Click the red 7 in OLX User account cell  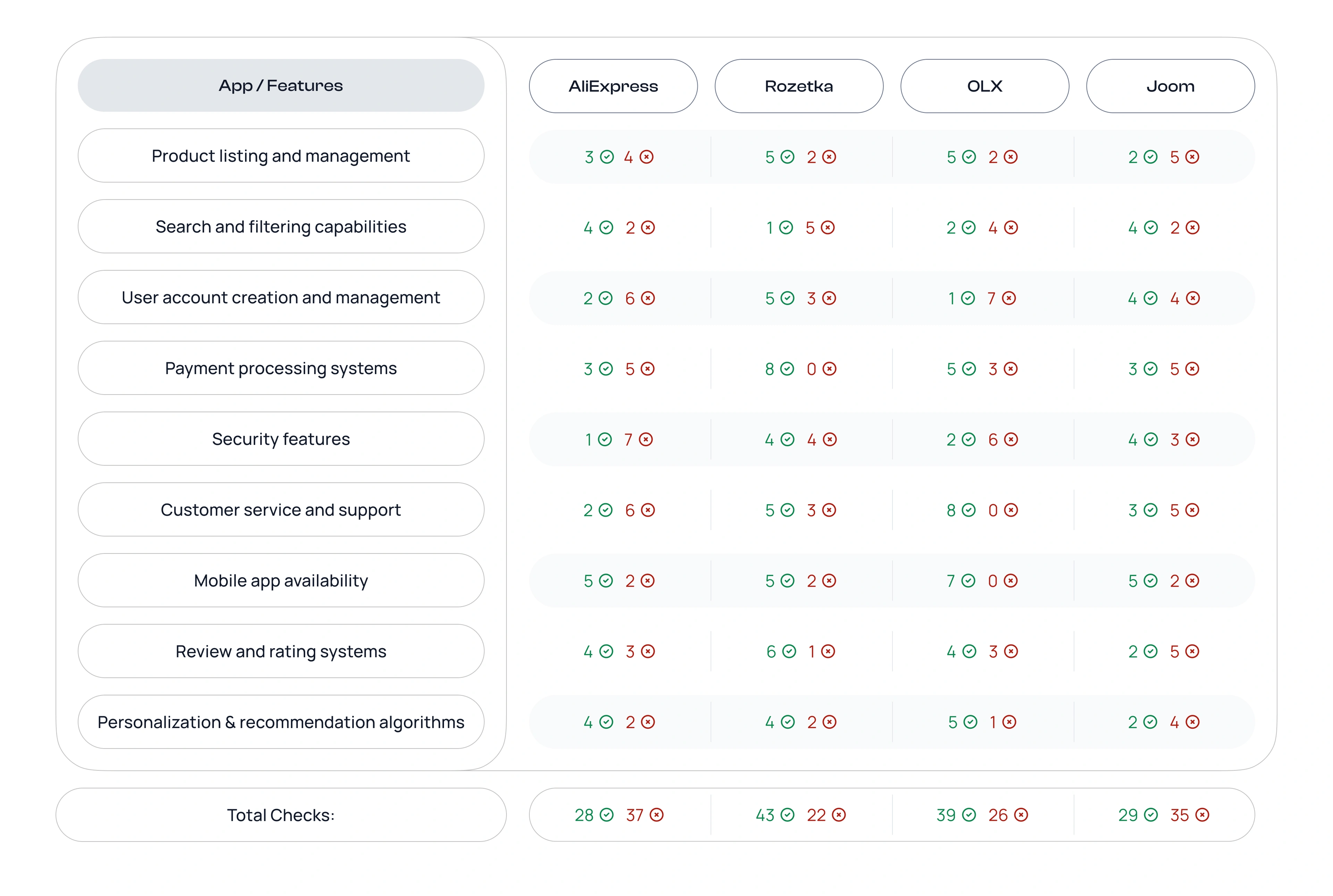[x=991, y=298]
